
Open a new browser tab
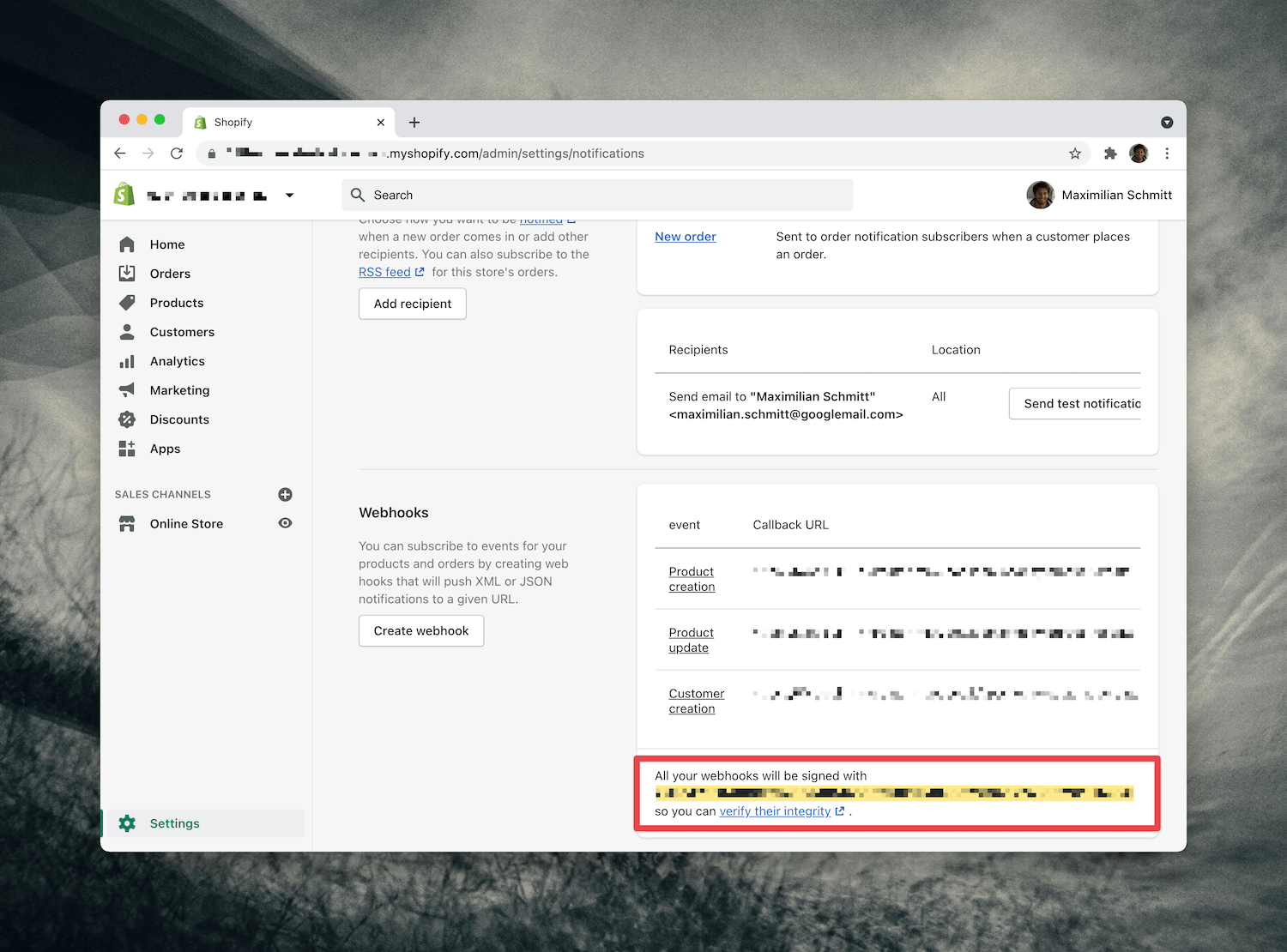pos(414,123)
